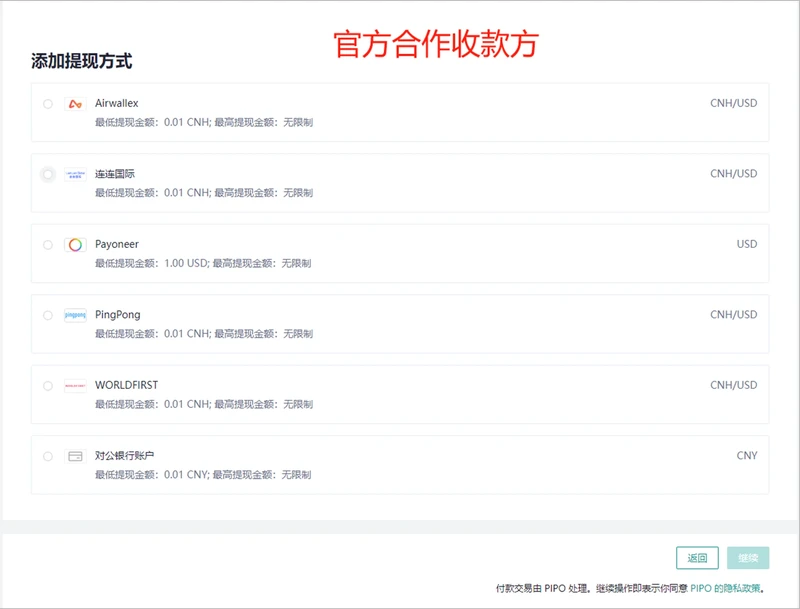This screenshot has height=609, width=800.
Task: Click the Payoneer circular logo icon
Action: (x=75, y=245)
